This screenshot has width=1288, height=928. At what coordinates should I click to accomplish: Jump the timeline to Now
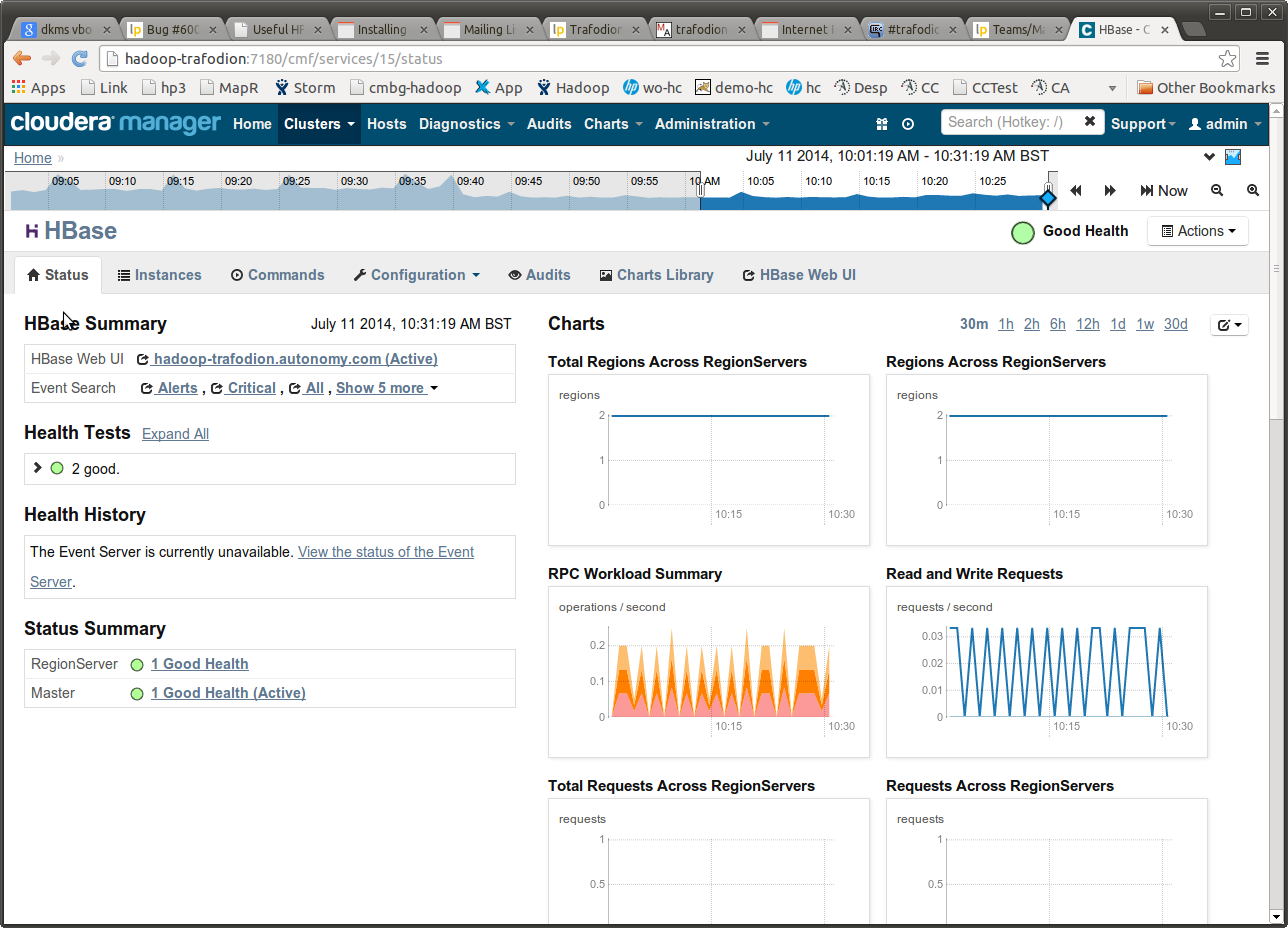[1164, 190]
